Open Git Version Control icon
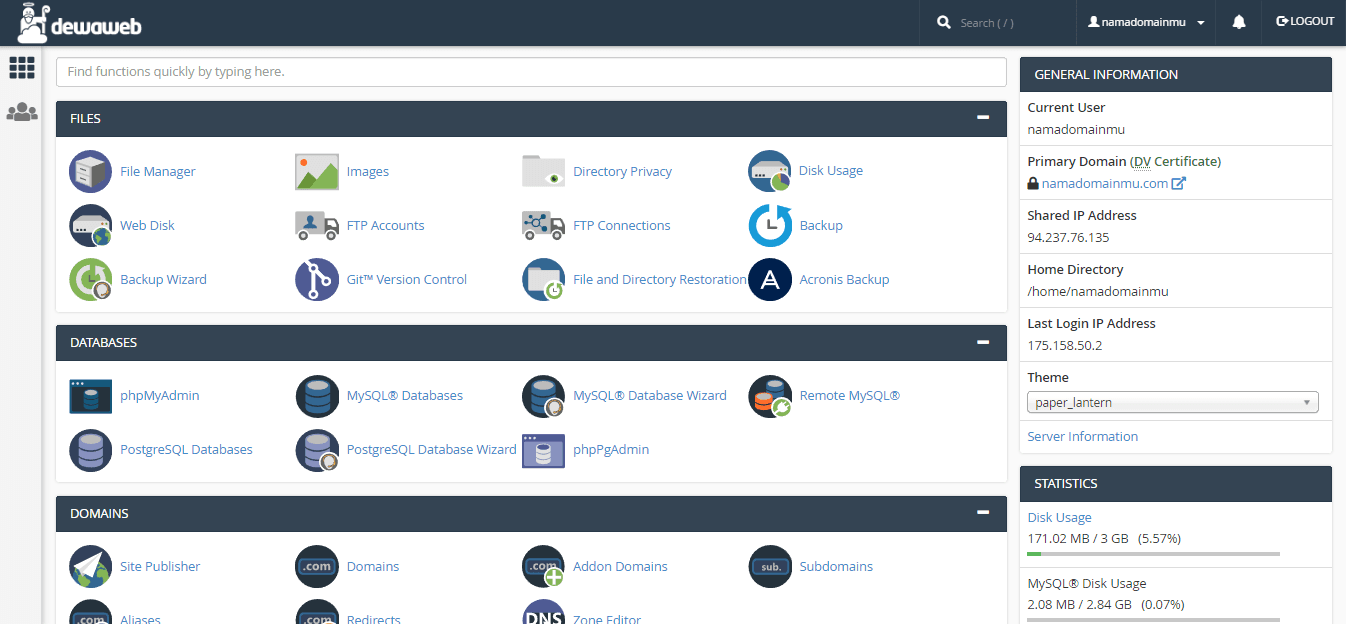This screenshot has width=1346, height=624. 317,279
